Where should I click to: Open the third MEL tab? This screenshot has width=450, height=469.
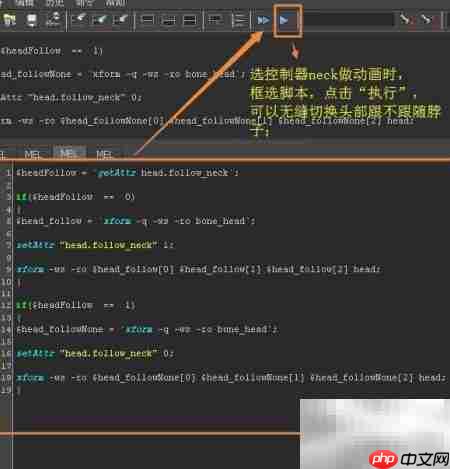(x=104, y=154)
